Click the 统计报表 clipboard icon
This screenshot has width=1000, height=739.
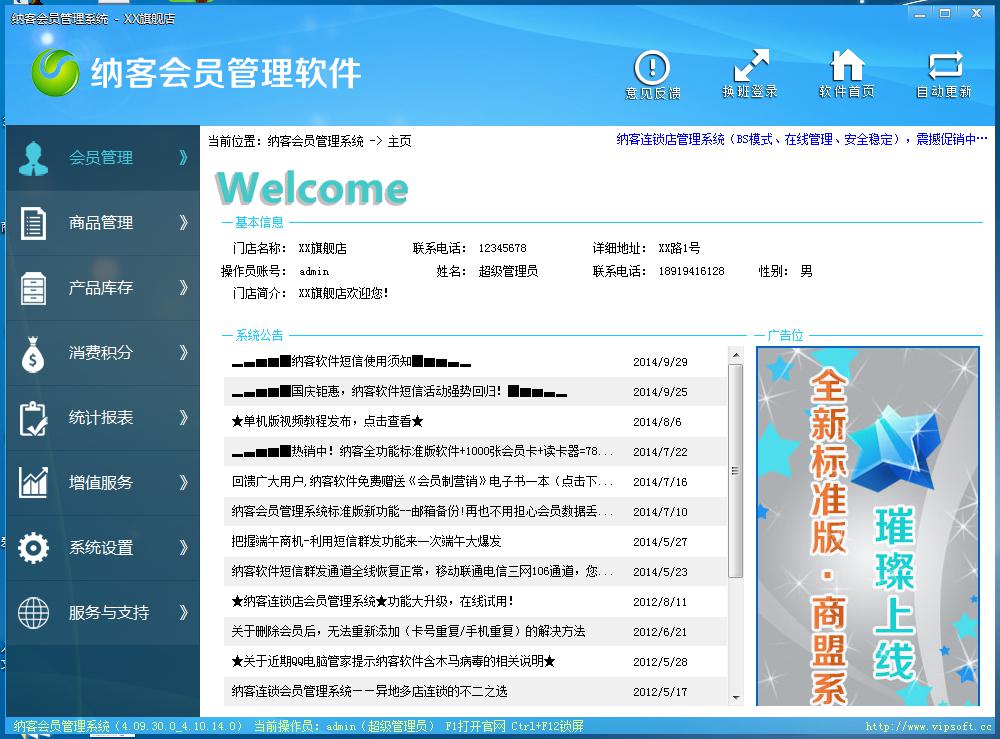tap(33, 418)
